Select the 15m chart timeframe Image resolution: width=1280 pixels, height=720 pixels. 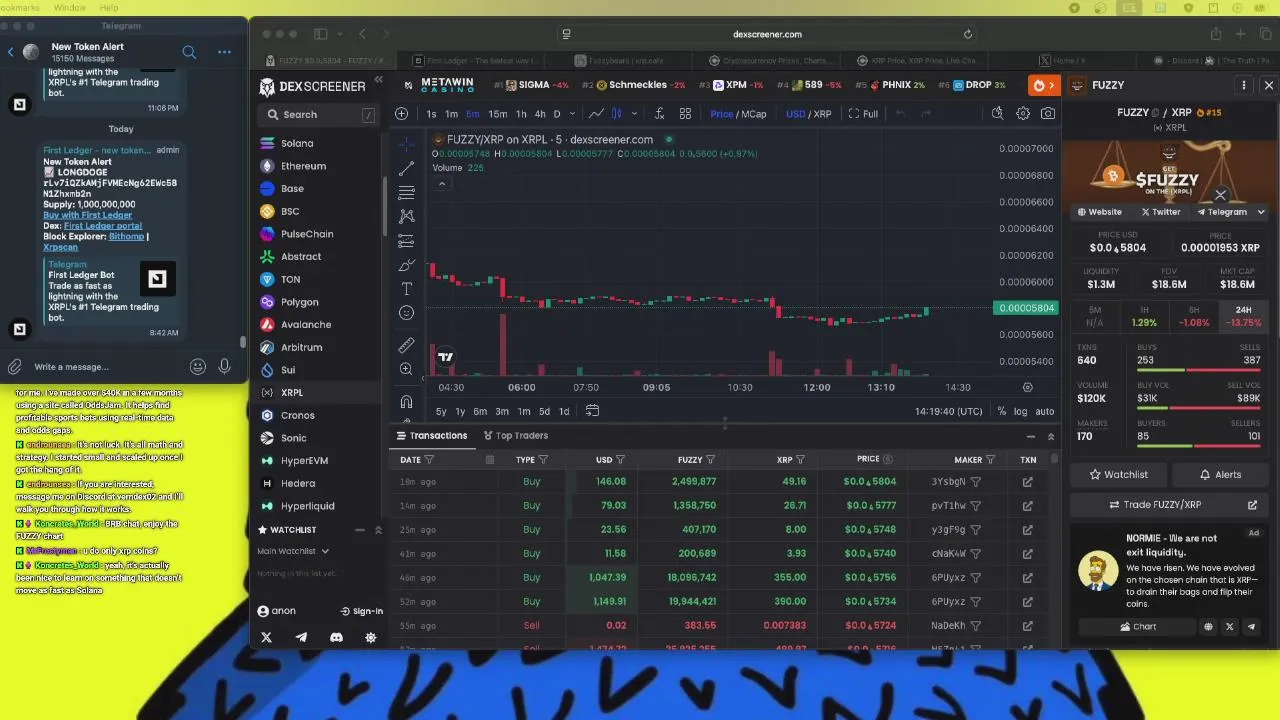tap(497, 114)
